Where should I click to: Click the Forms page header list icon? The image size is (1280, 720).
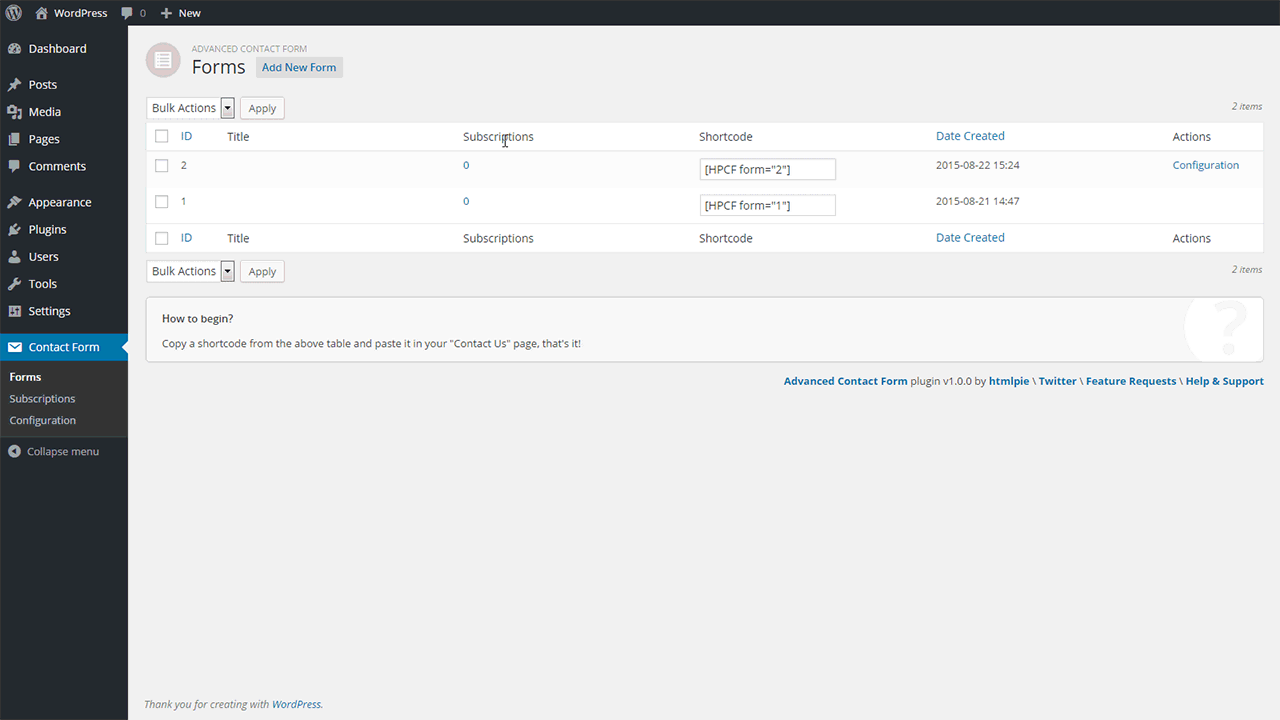point(163,60)
